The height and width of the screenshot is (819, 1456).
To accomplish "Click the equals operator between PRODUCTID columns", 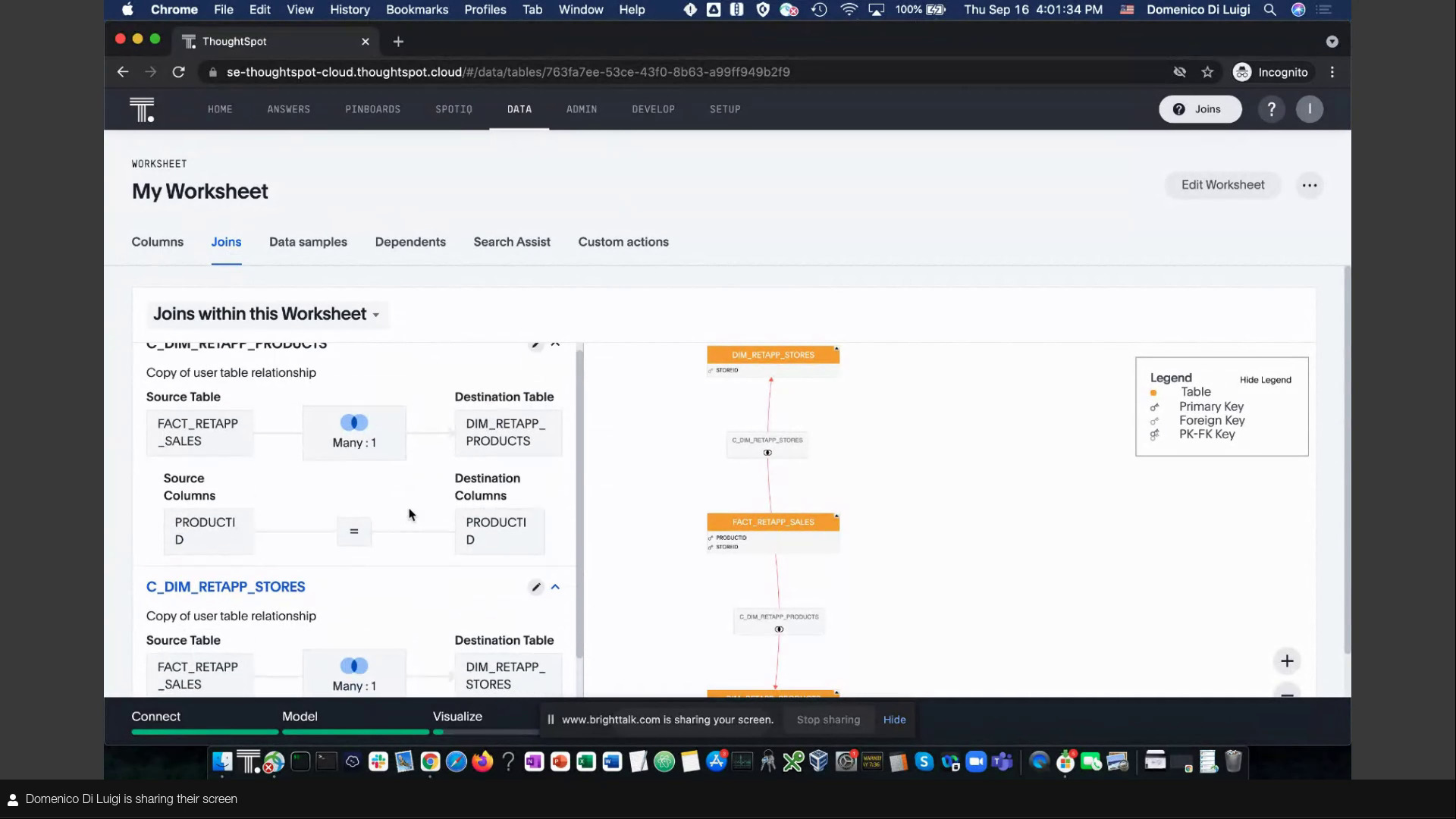I will tap(354, 531).
